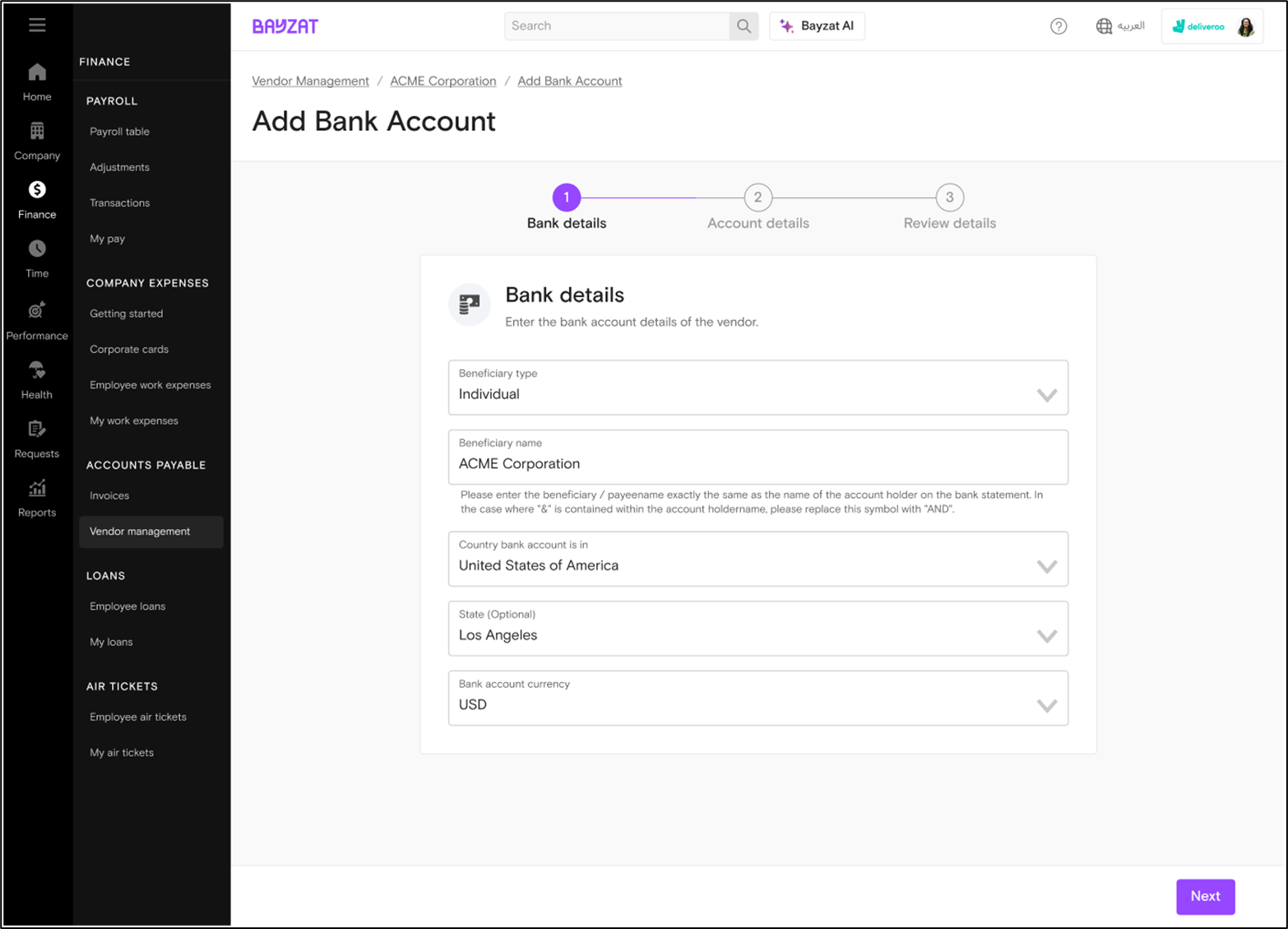This screenshot has height=929, width=1288.
Task: Click the search magnifier button
Action: 744,26
